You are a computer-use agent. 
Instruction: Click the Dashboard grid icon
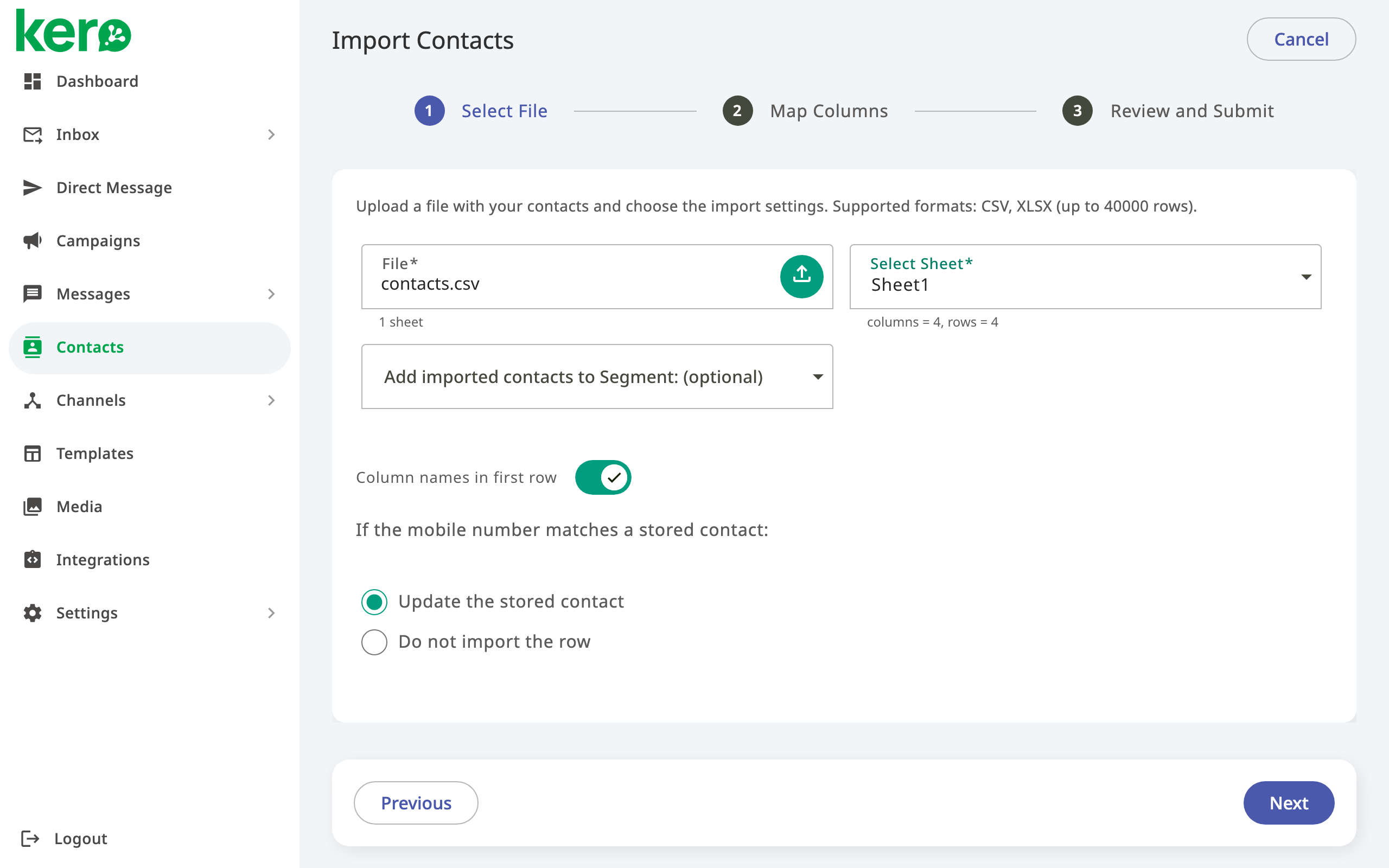pos(32,81)
